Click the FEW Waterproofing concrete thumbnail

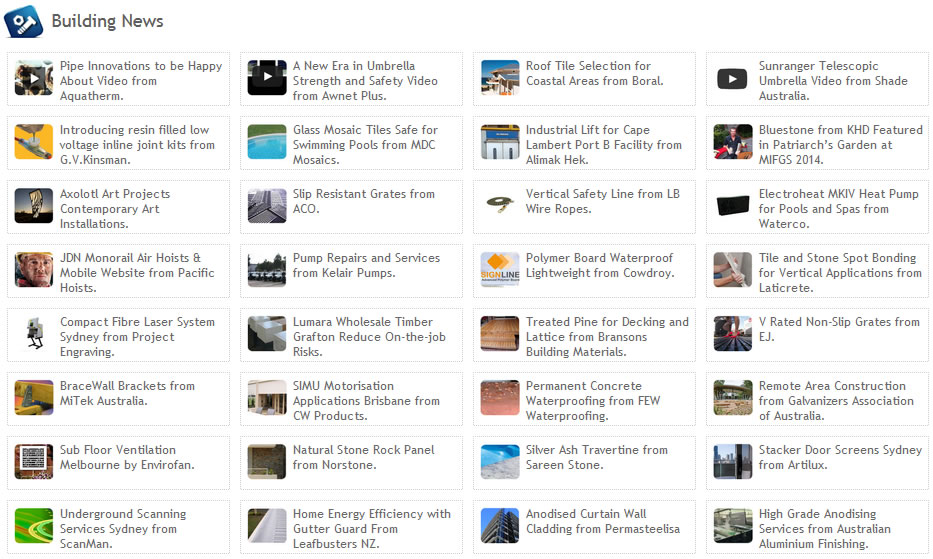[x=500, y=398]
